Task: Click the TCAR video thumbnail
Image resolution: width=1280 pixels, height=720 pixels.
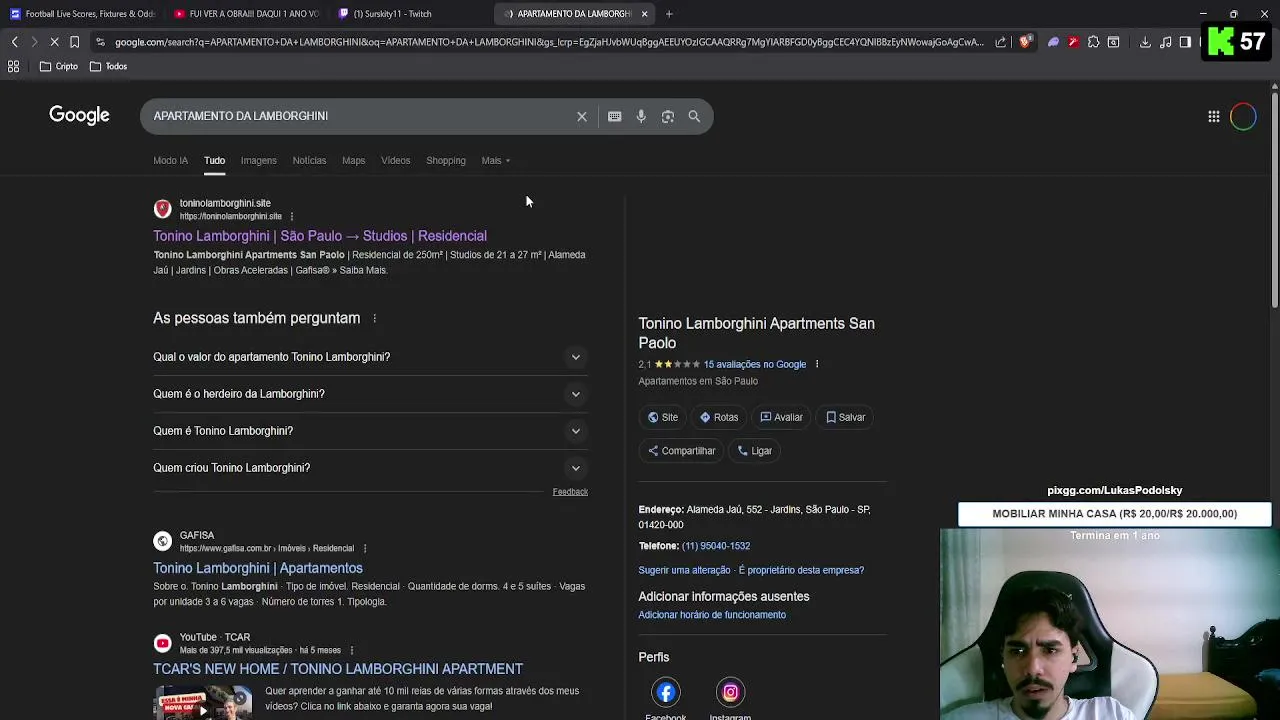Action: [203, 702]
